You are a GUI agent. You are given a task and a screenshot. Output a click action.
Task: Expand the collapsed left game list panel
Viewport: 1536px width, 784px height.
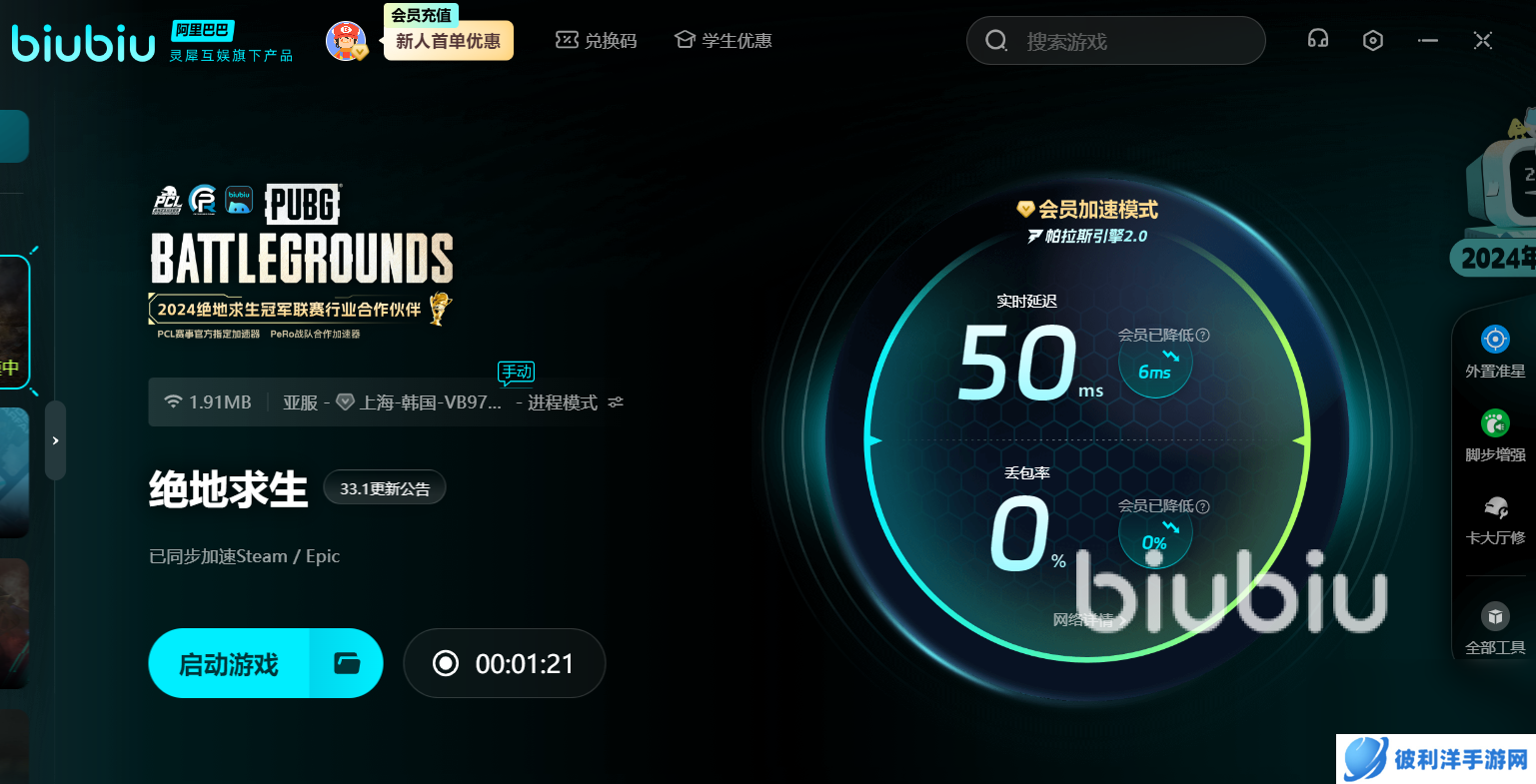click(x=55, y=439)
